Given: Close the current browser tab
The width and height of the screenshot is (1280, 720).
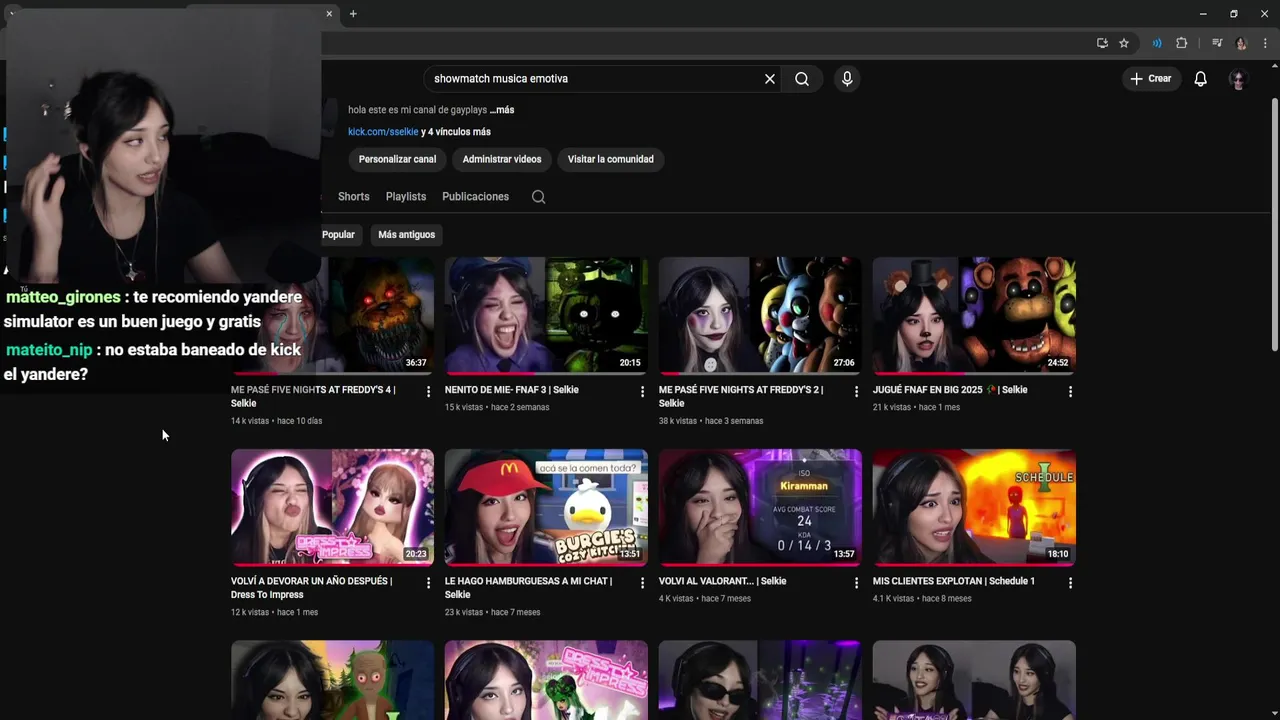Looking at the screenshot, I should point(329,14).
